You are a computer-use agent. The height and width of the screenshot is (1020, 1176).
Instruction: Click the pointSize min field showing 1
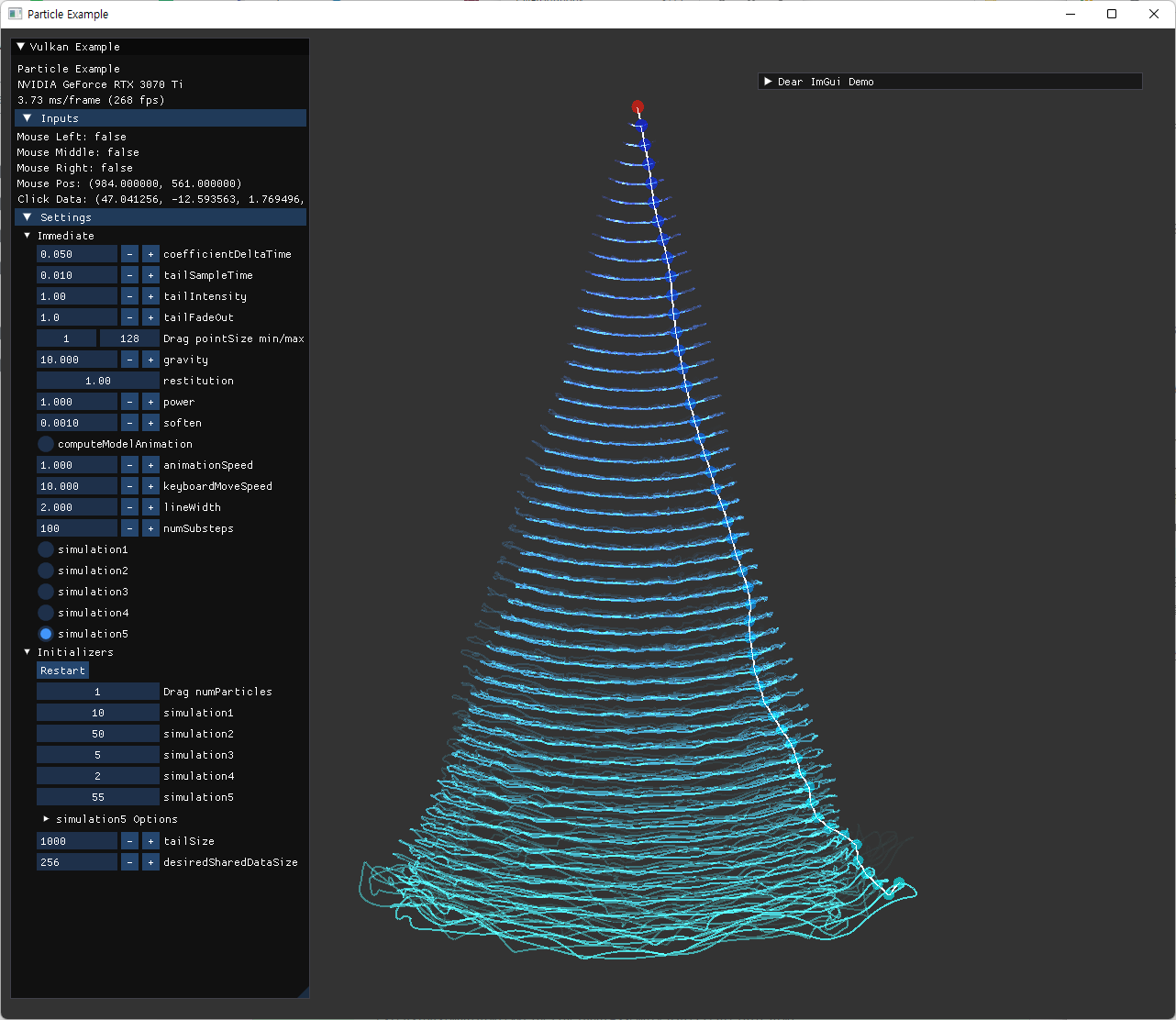click(66, 338)
